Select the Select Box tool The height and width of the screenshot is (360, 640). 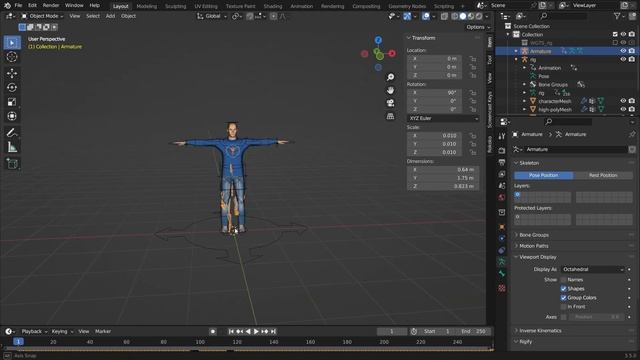[x=12, y=42]
